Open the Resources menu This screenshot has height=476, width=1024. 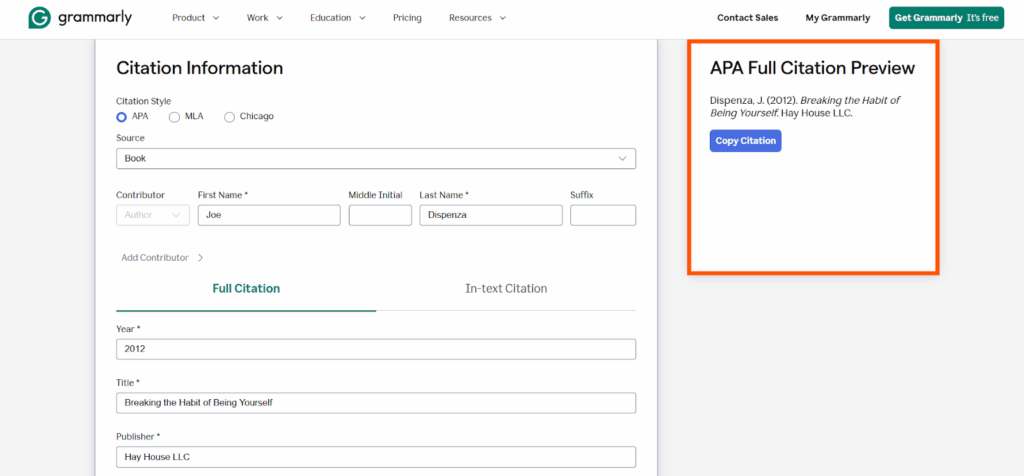(x=477, y=18)
